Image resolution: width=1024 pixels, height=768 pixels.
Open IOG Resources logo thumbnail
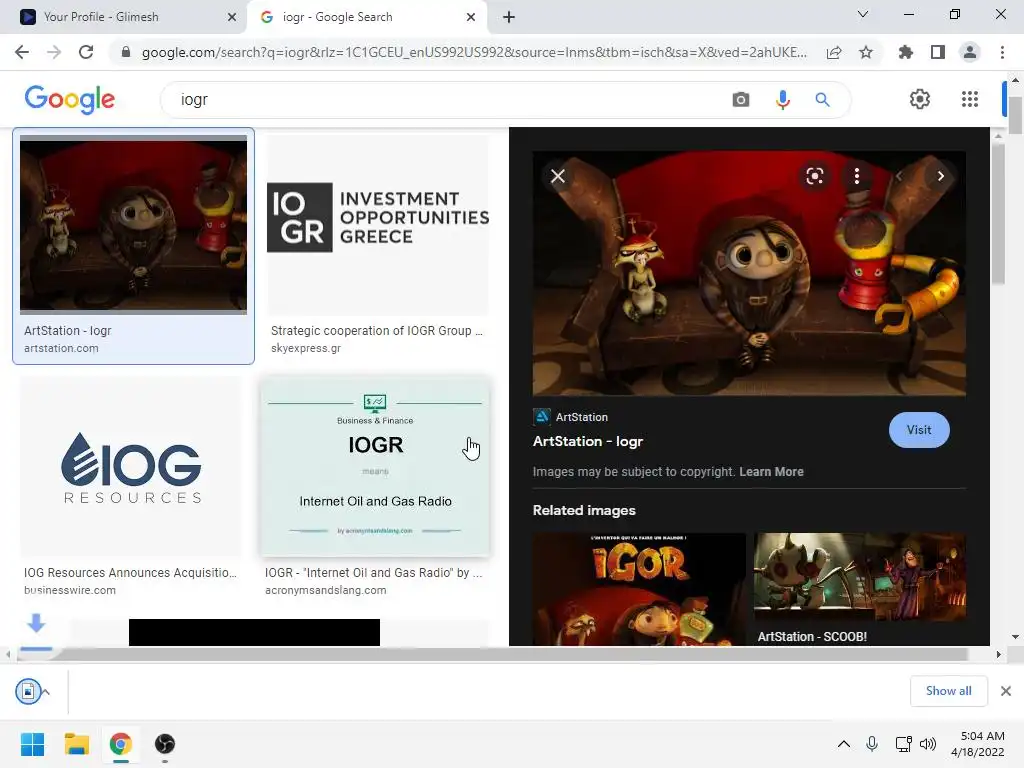(131, 466)
